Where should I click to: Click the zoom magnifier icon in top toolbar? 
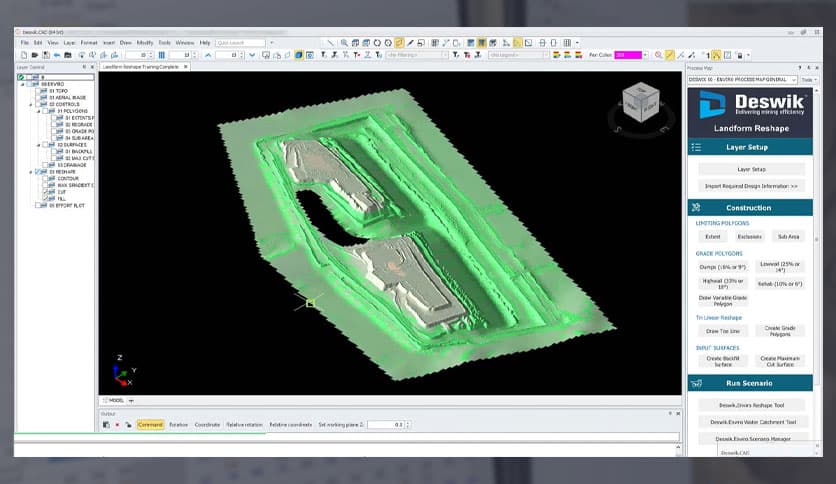point(343,43)
